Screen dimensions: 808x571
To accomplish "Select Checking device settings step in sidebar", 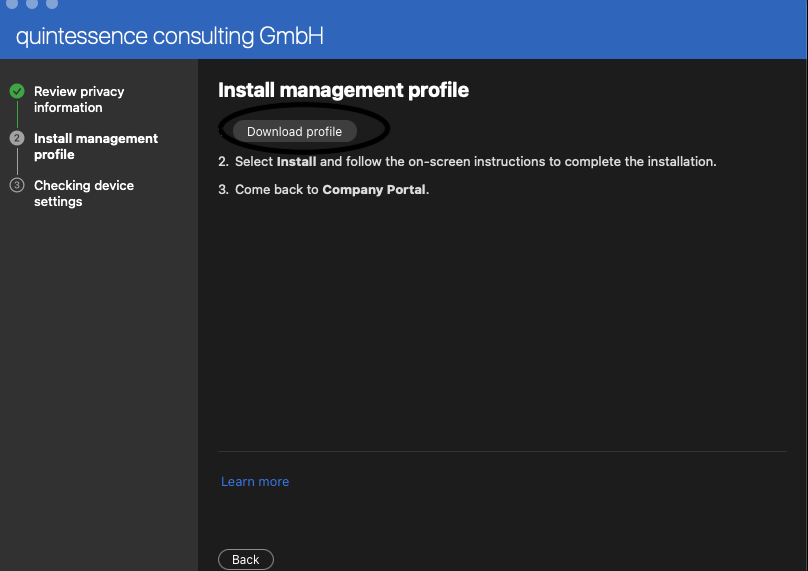I will pyautogui.click(x=83, y=193).
